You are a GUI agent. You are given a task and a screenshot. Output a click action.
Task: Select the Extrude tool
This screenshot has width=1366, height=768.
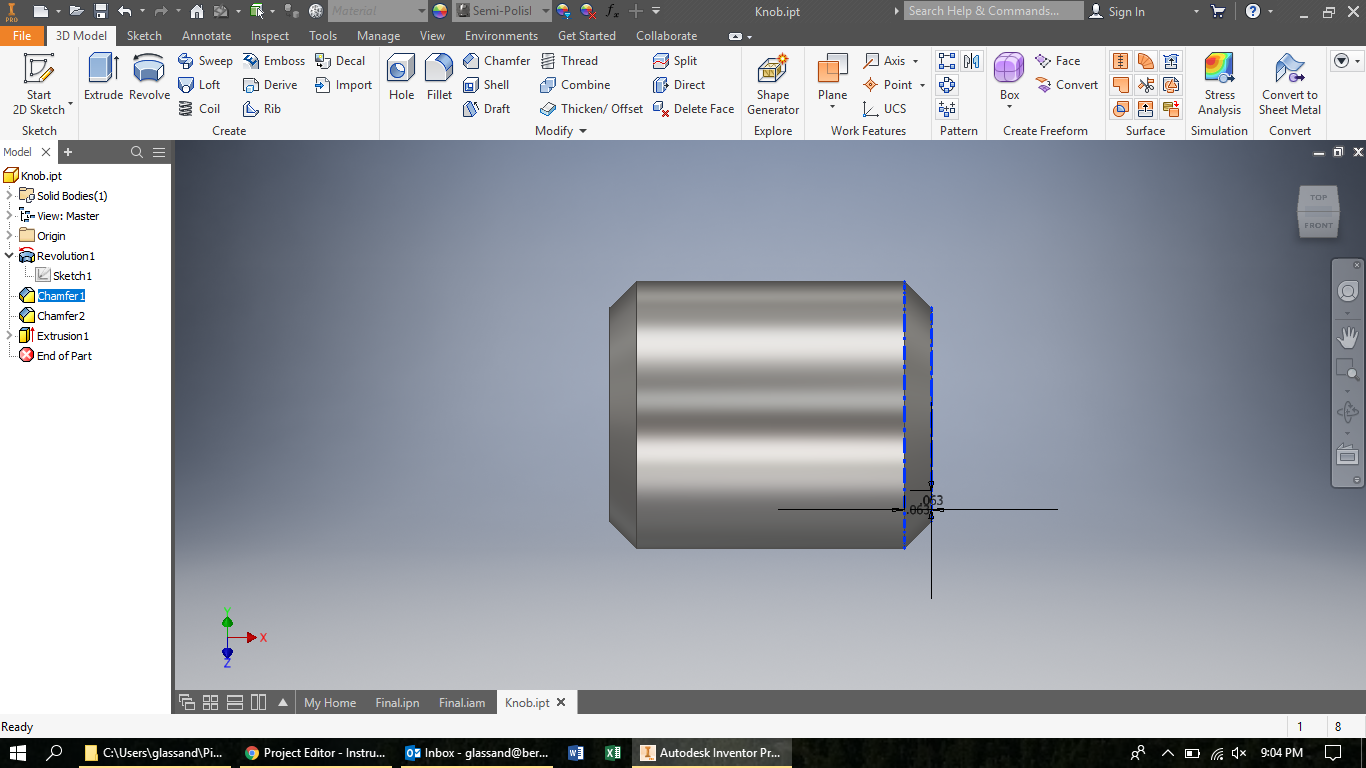click(x=103, y=78)
